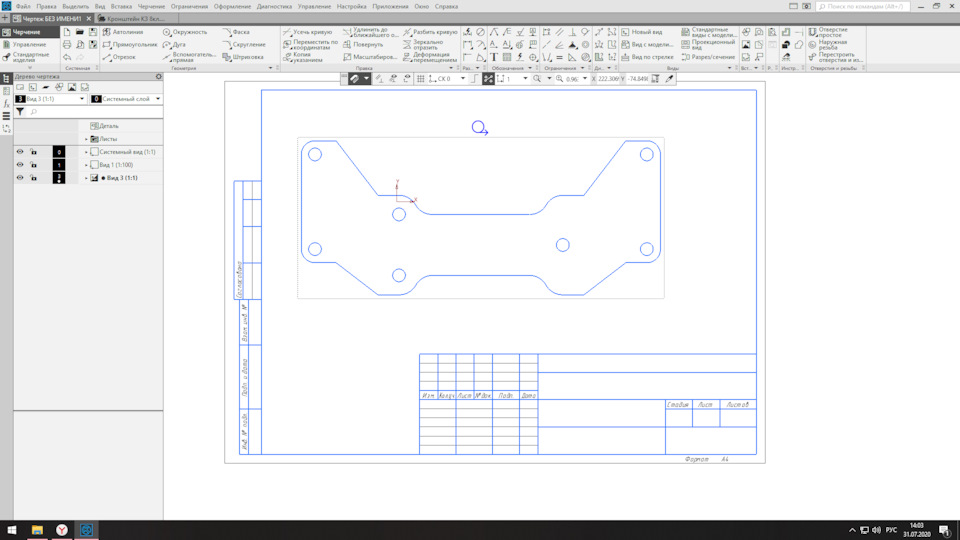
Task: Click the command search field
Action: (x=863, y=6)
